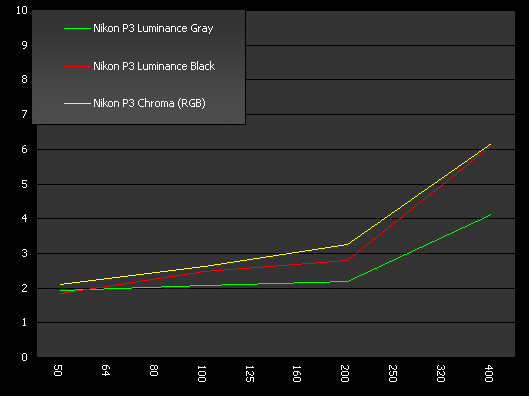Click the x-axis label 320
Viewport: 529px width, 396px height.
coord(441,373)
